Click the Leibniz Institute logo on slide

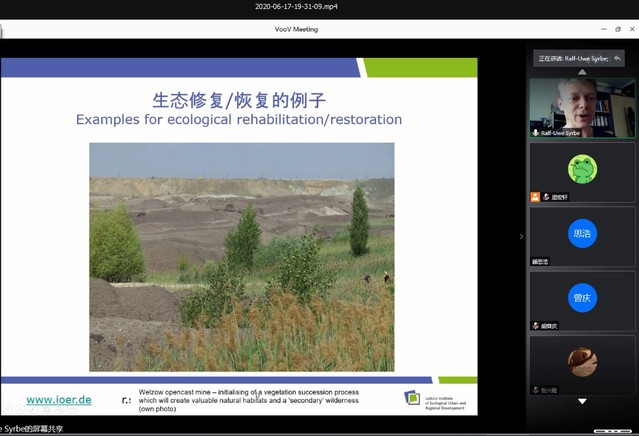(412, 398)
